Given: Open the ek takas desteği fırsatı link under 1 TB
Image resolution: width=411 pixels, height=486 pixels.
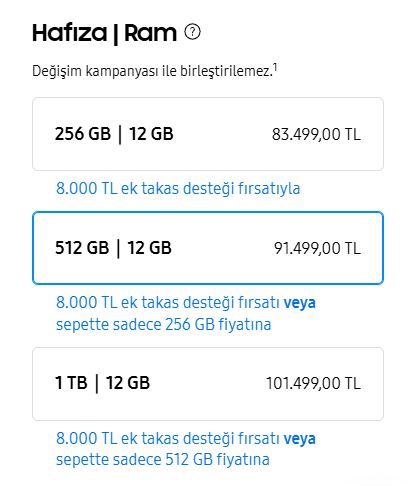Looking at the screenshot, I should (168, 438).
